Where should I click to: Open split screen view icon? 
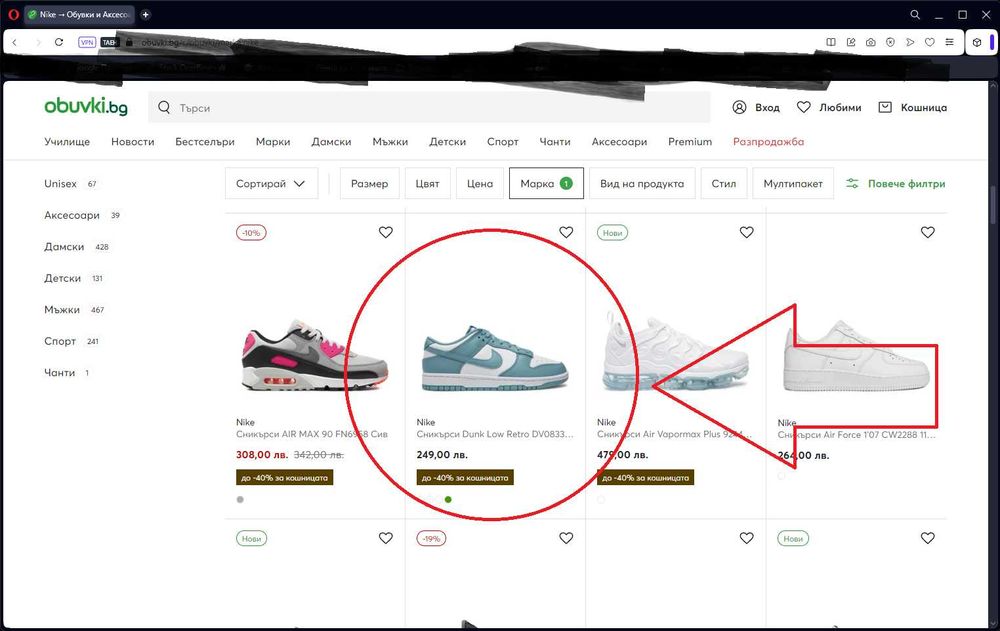[831, 42]
